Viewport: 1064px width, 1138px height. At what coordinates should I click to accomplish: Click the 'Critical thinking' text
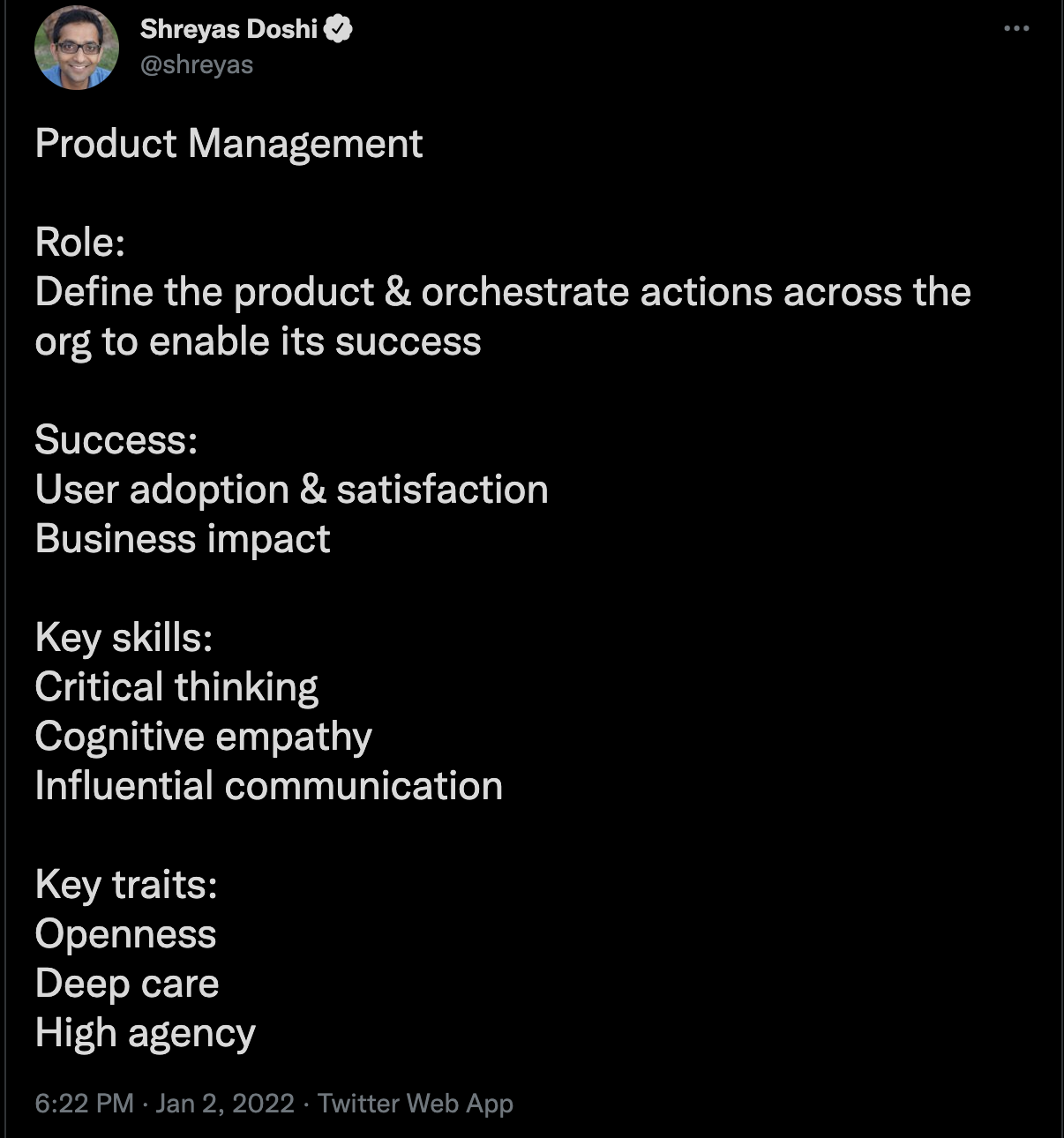click(176, 687)
